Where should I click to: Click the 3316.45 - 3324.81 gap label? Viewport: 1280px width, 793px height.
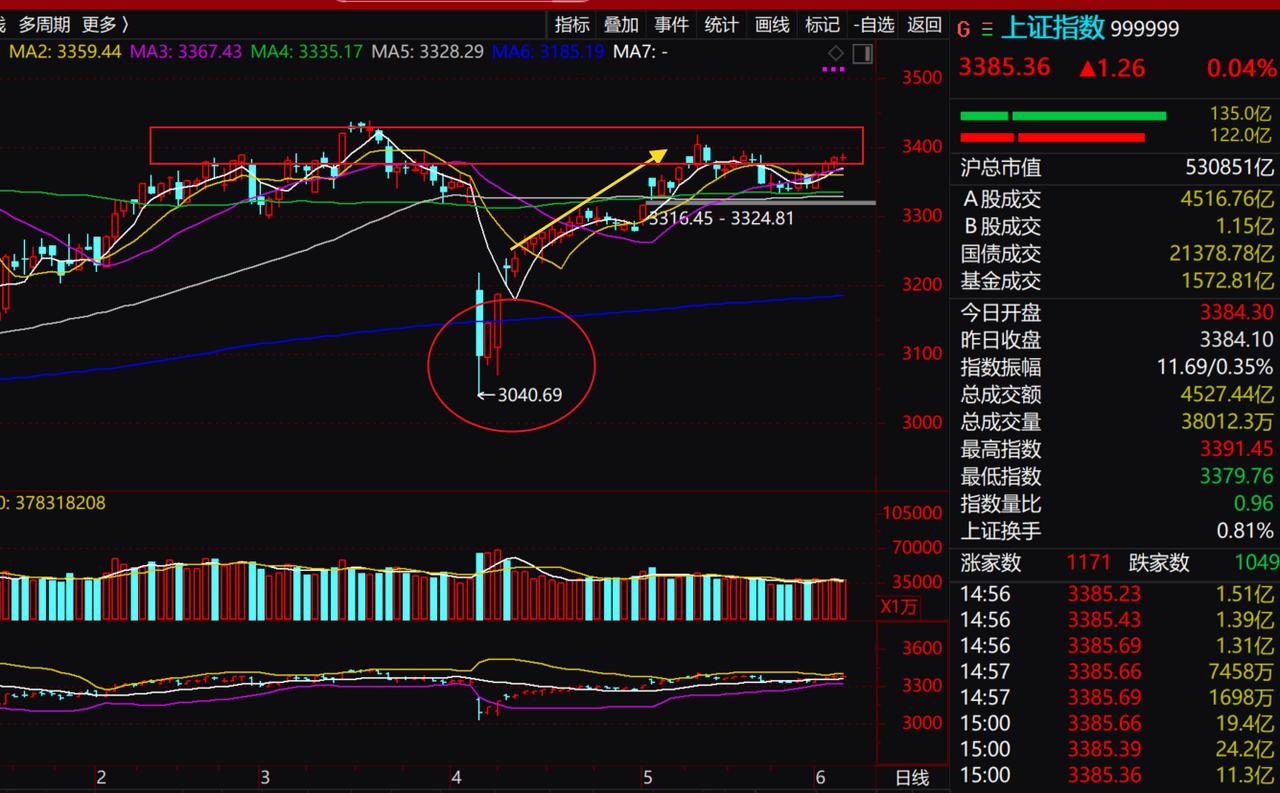click(720, 217)
